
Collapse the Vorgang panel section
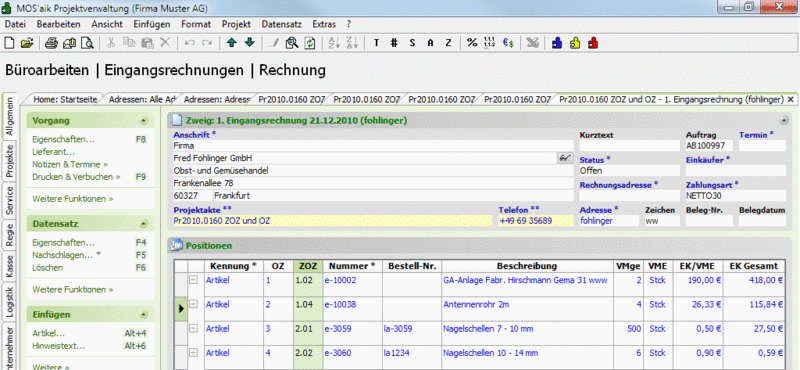[x=143, y=121]
